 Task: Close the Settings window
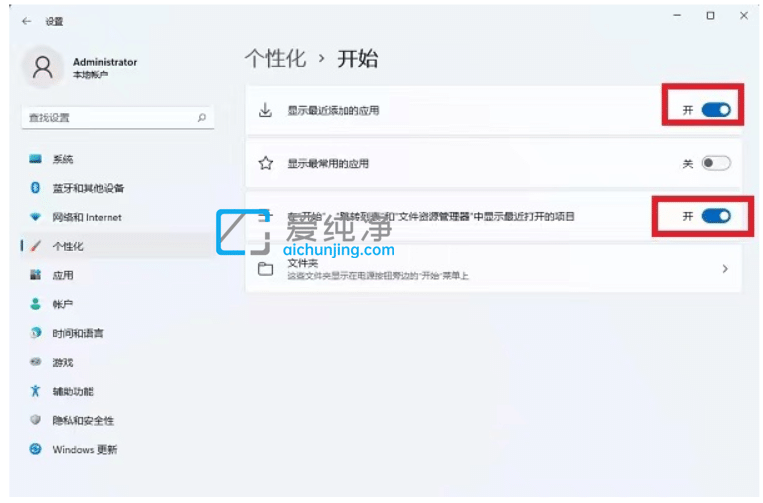pos(744,16)
